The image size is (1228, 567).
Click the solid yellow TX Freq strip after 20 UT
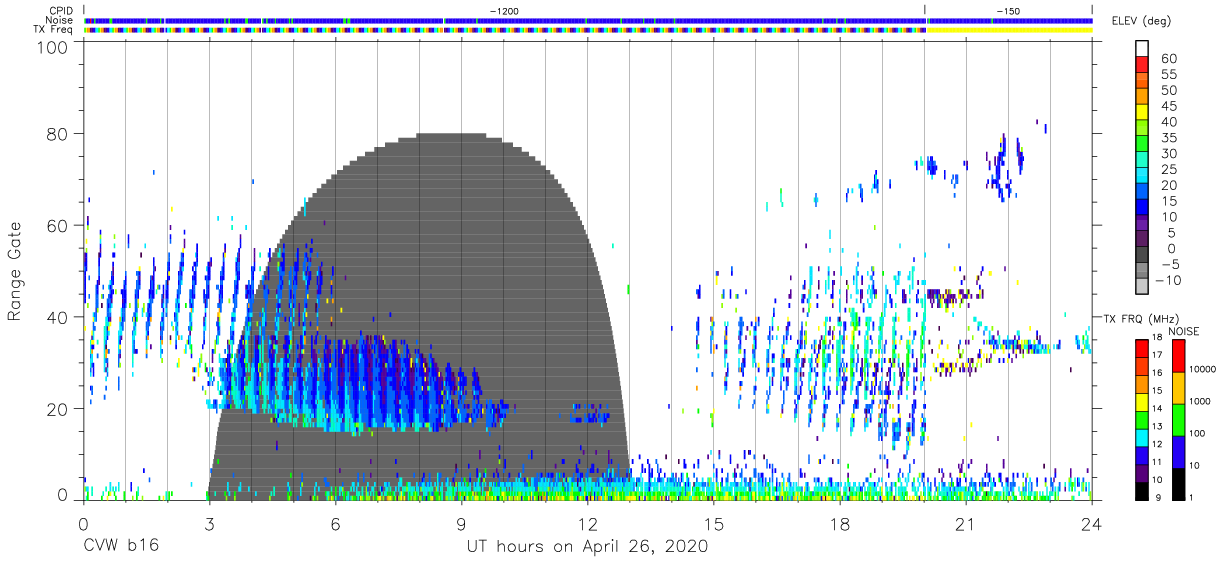(x=1008, y=30)
